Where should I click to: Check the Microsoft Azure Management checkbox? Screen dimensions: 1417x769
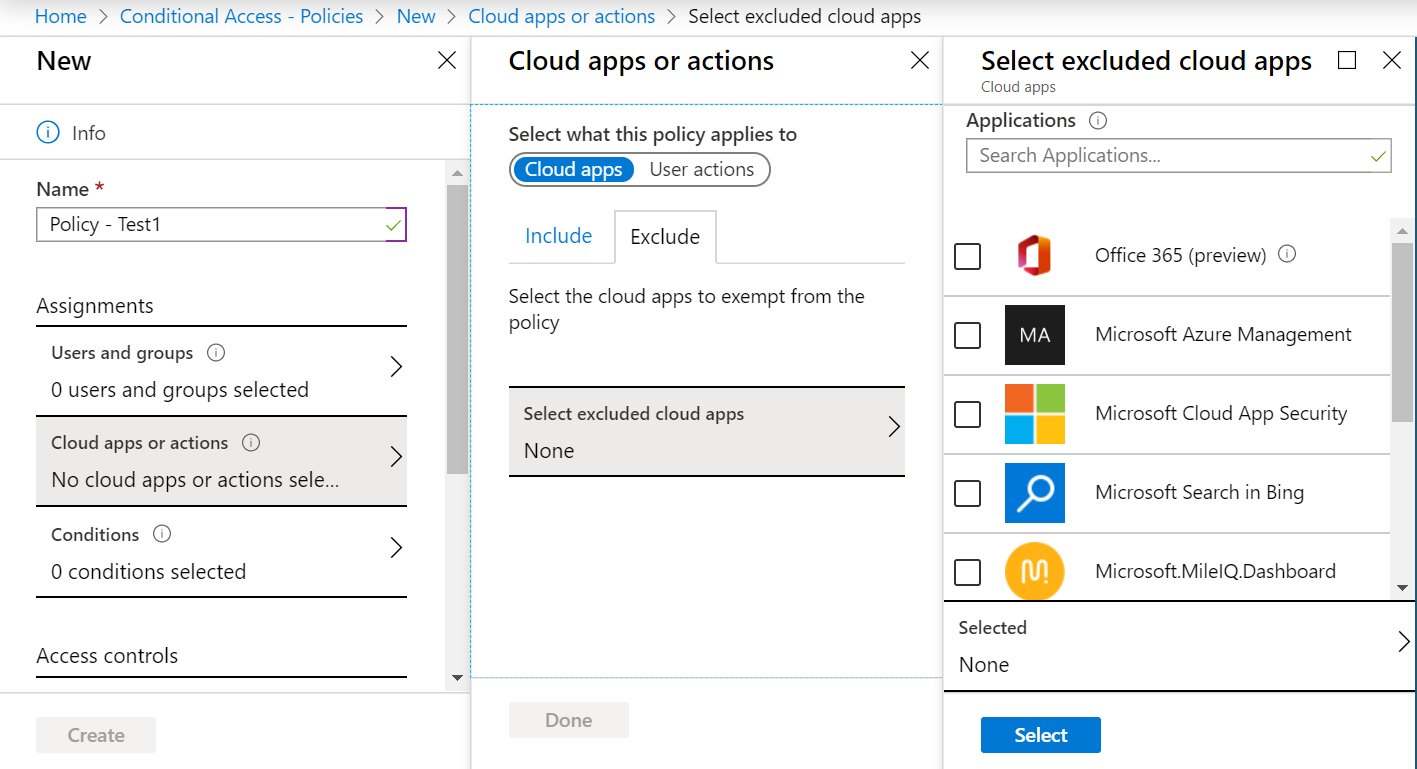click(x=967, y=335)
